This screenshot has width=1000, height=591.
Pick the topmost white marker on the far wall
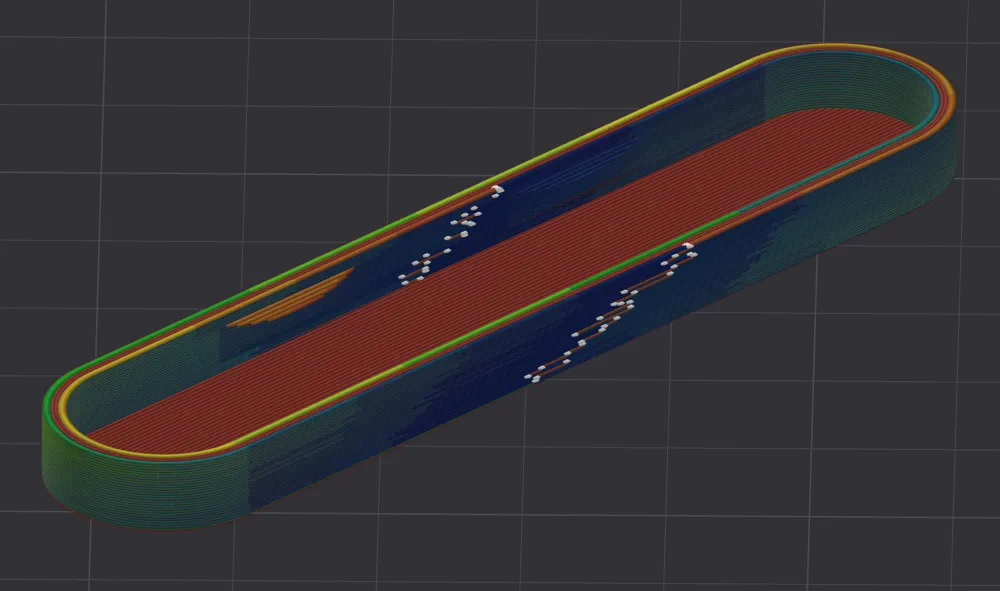[x=497, y=189]
